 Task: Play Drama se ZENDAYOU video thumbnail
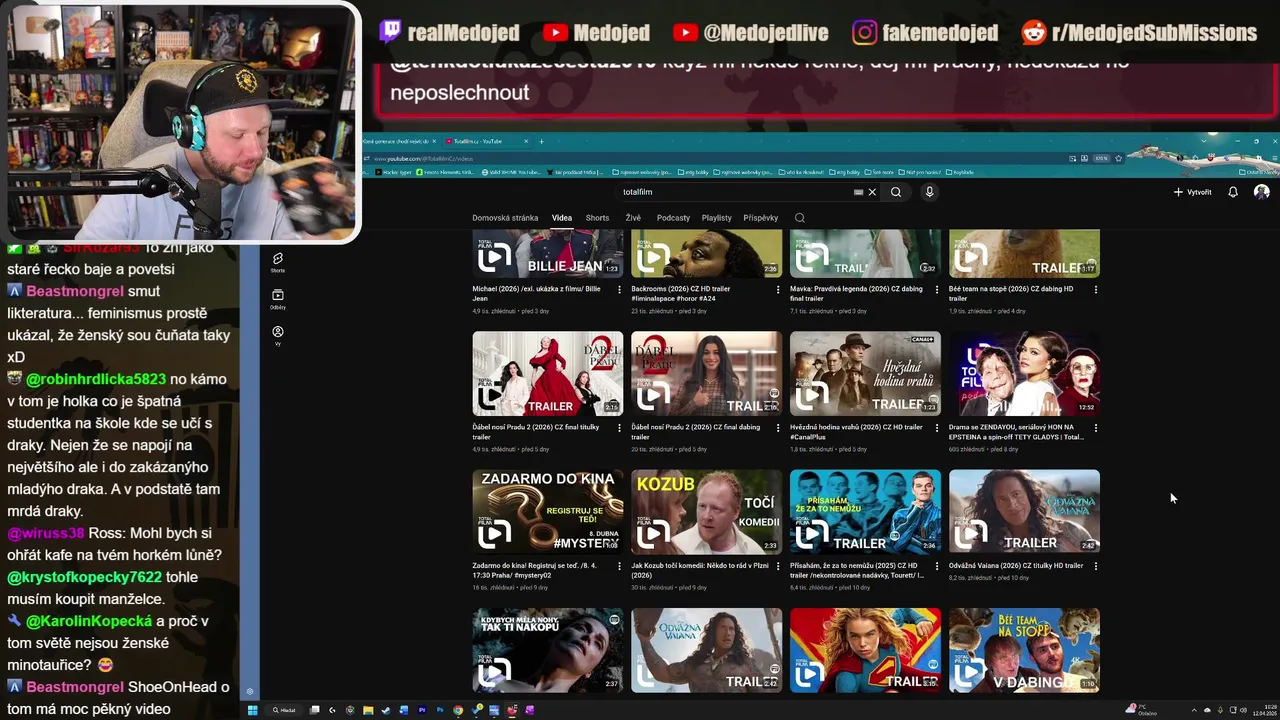(x=1025, y=373)
